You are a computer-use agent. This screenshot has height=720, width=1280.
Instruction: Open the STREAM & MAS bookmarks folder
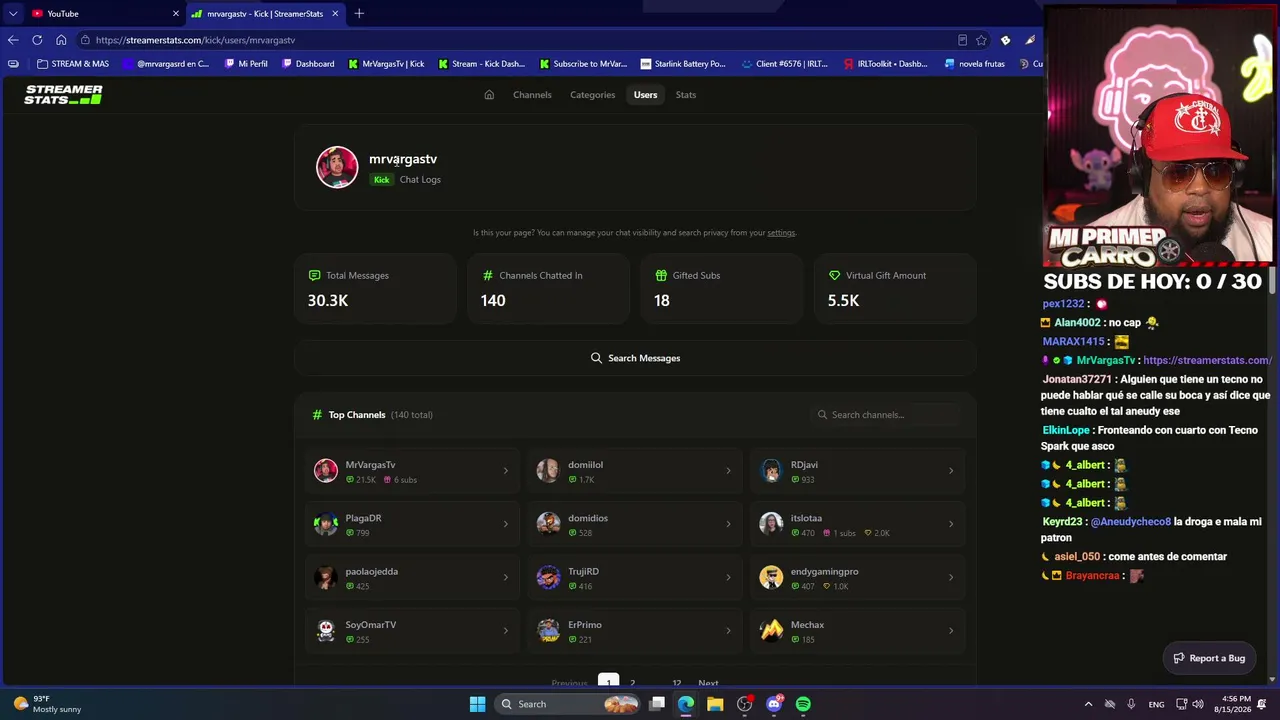click(73, 64)
